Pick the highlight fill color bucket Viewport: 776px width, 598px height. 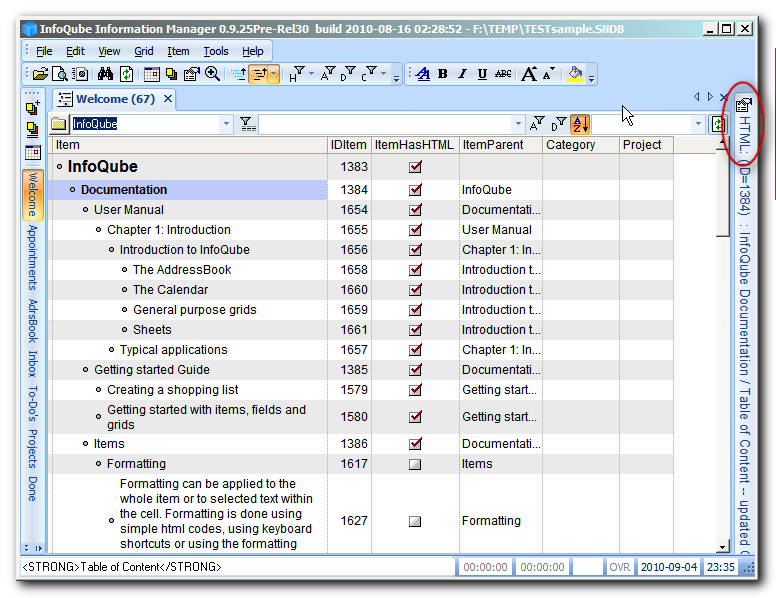pos(575,74)
